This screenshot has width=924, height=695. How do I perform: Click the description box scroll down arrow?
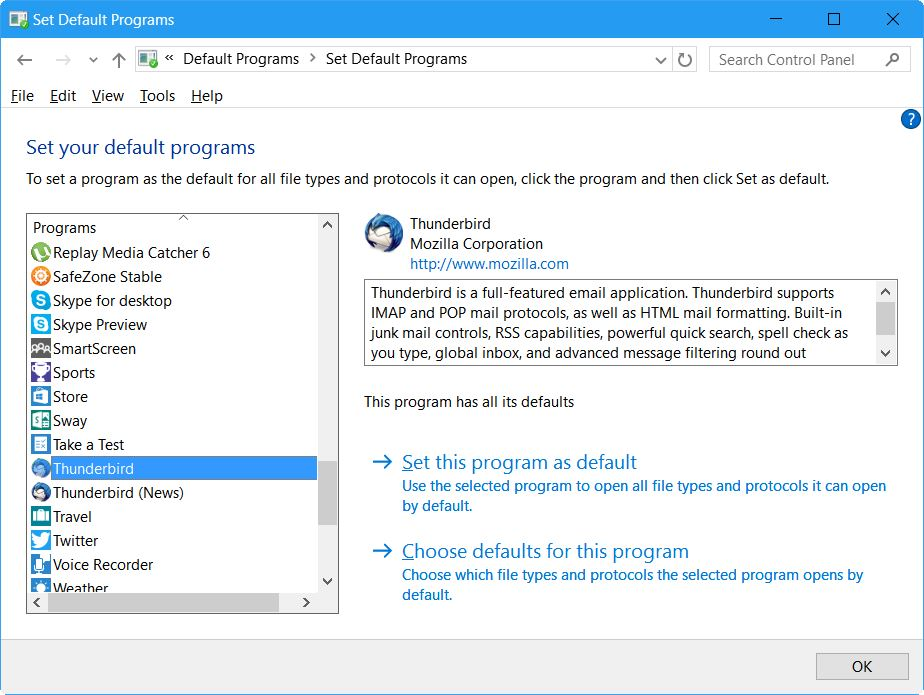point(885,353)
